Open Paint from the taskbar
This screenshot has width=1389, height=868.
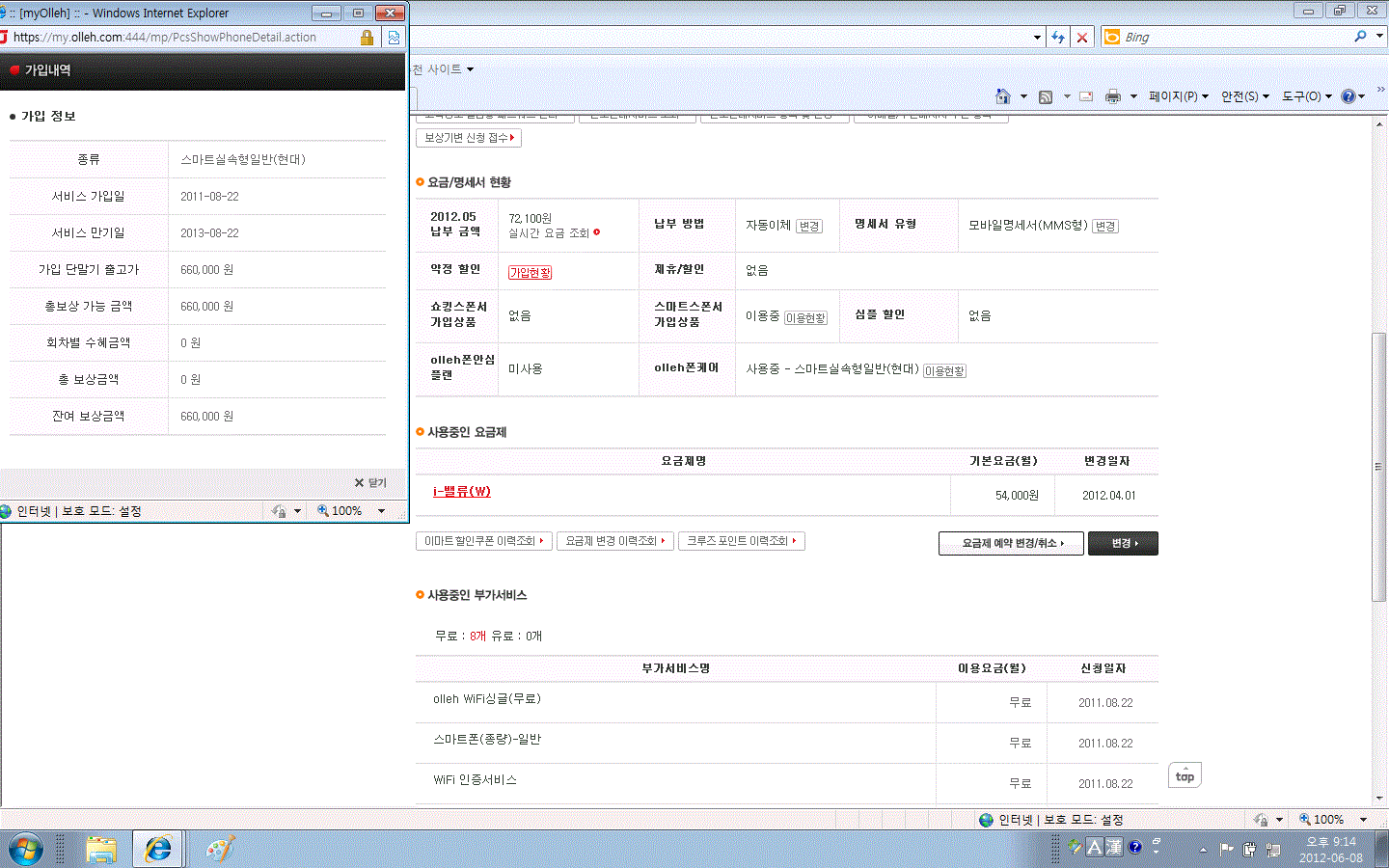[x=220, y=849]
